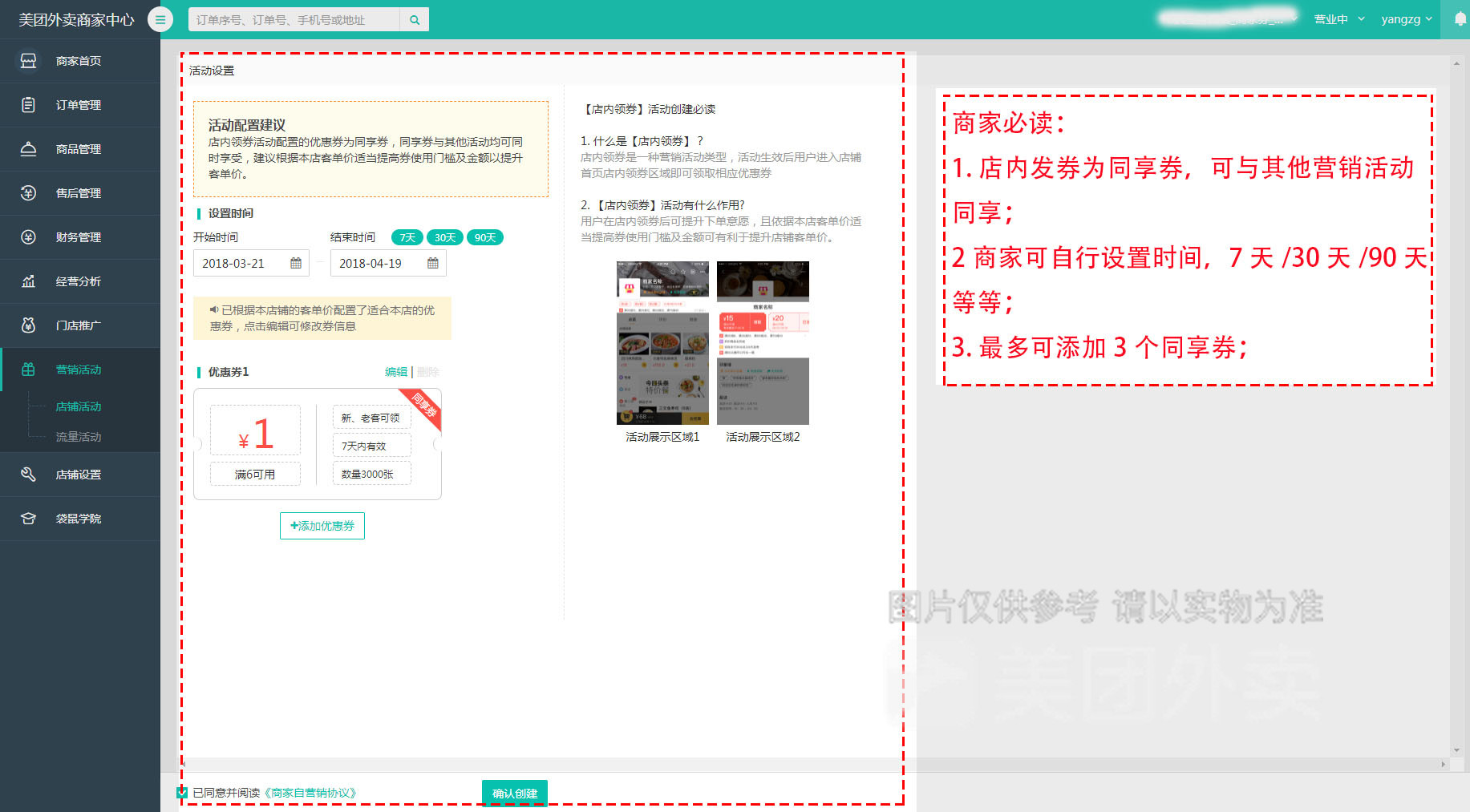Collapse the 营销活动 sidebar section
This screenshot has width=1470, height=812.
[79, 370]
